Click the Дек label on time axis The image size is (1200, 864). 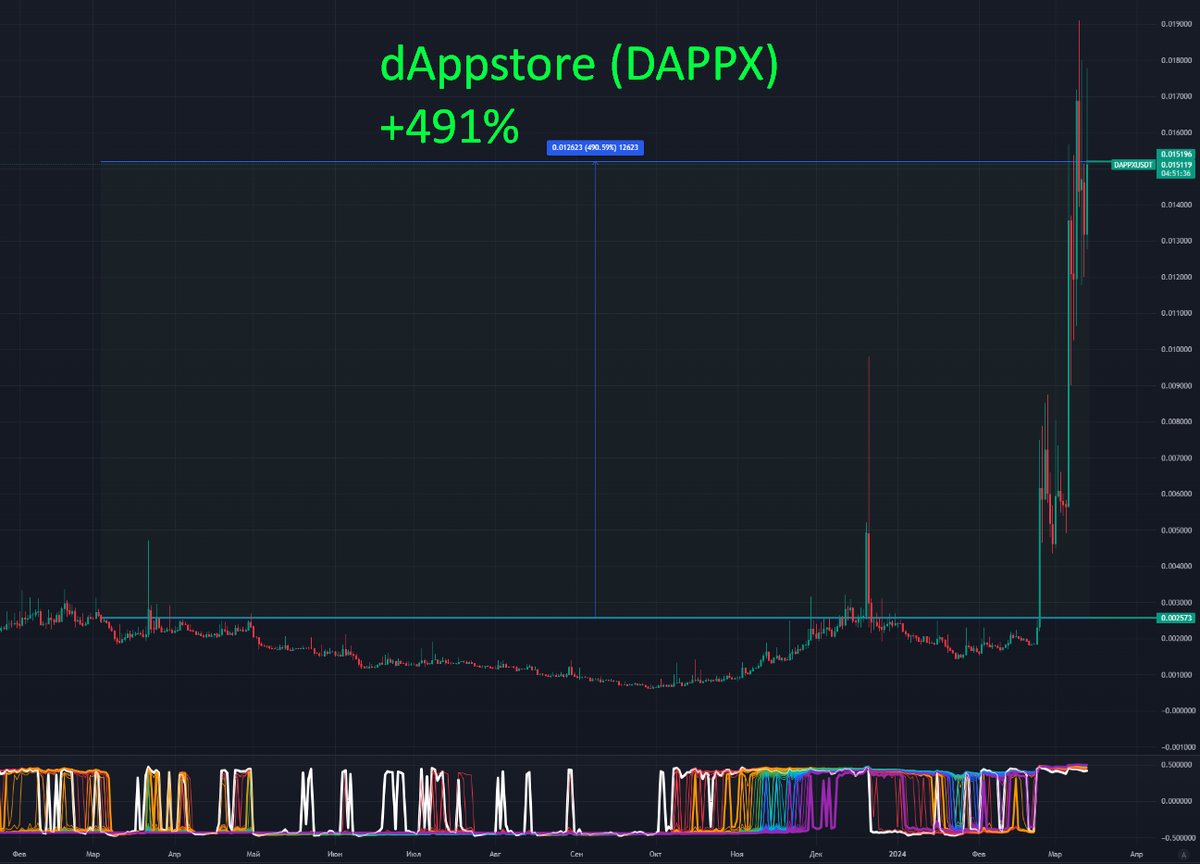coord(816,854)
